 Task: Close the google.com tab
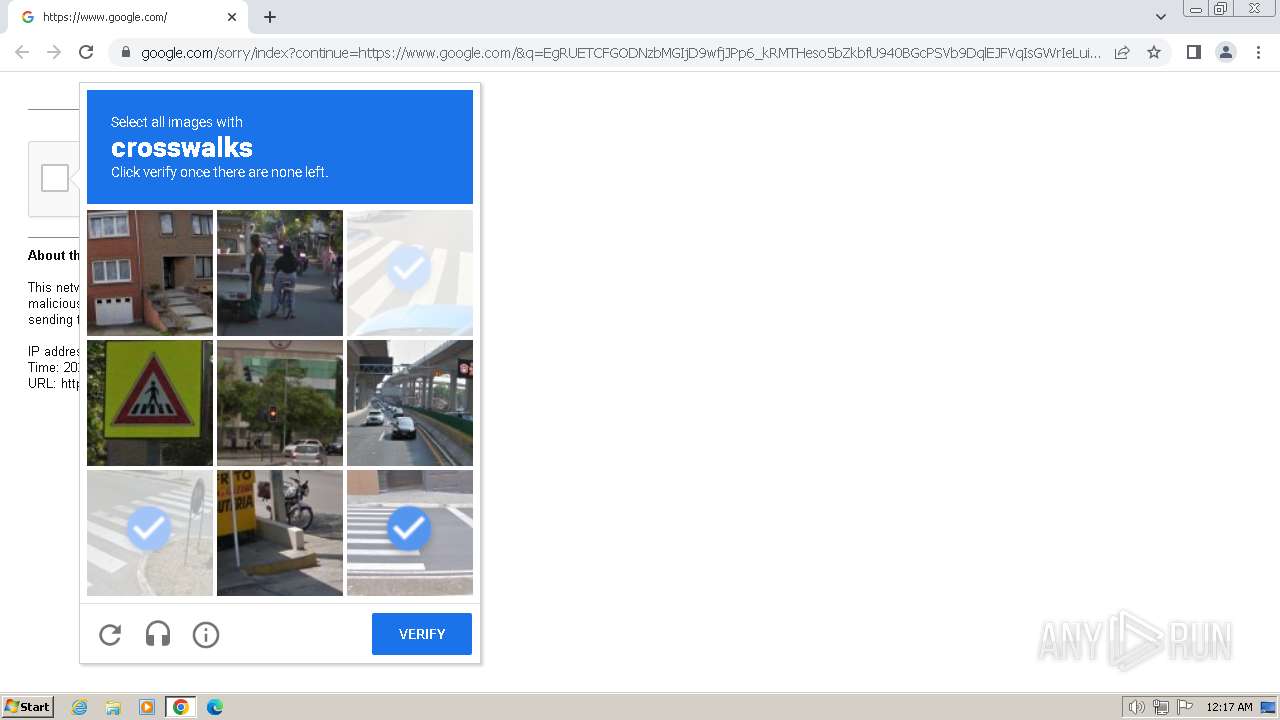[x=231, y=17]
